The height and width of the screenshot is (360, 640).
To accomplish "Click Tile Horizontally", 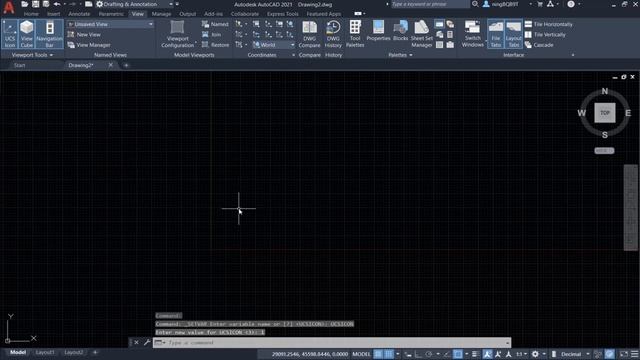I will (x=549, y=24).
